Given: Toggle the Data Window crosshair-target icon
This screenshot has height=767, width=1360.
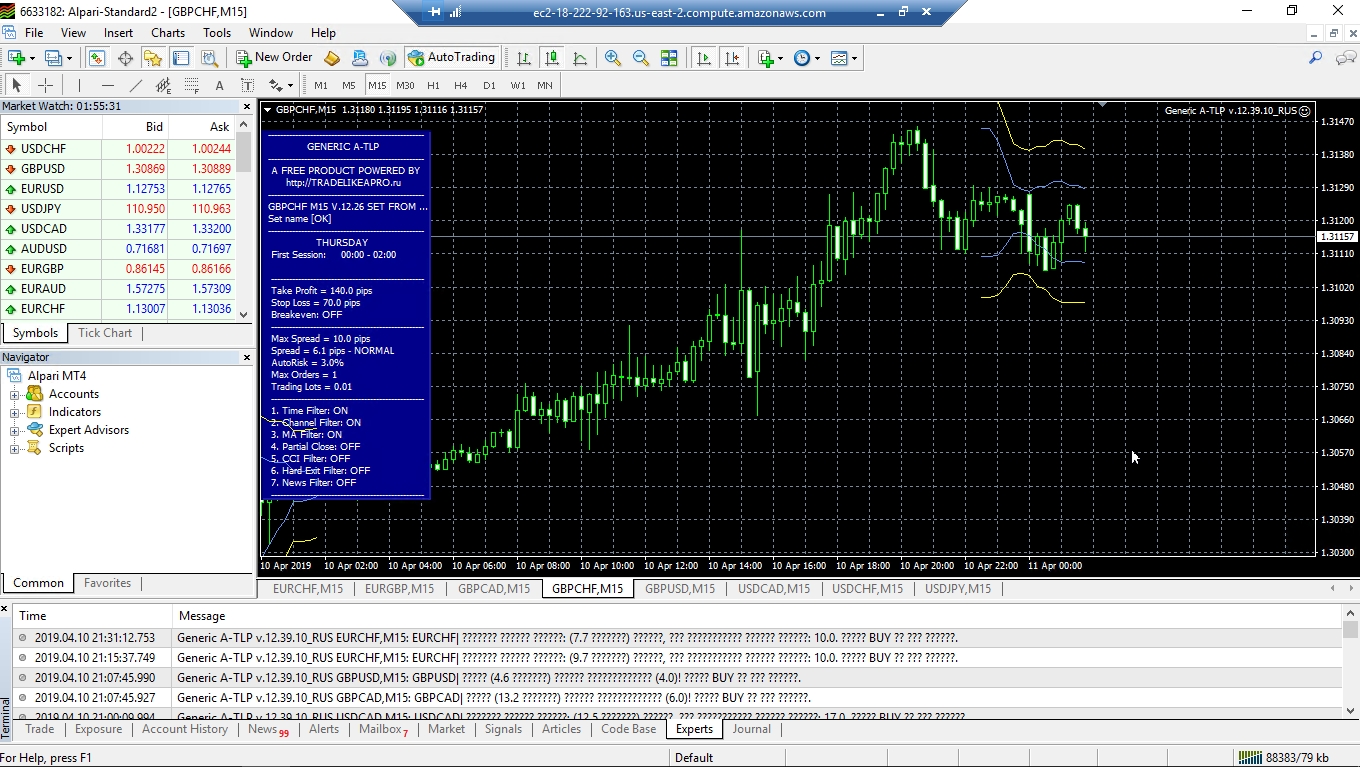Looking at the screenshot, I should pos(125,58).
